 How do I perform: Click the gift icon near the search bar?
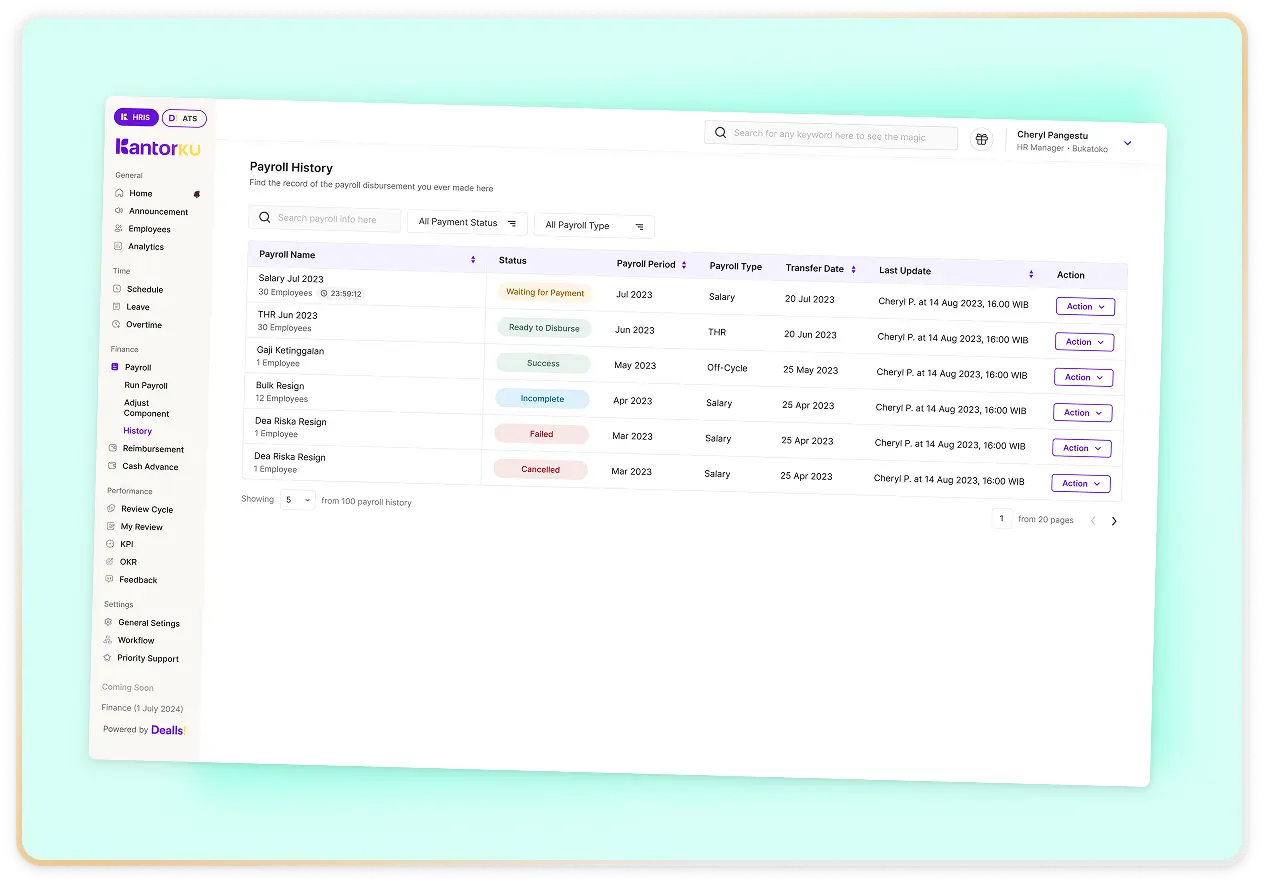pos(981,139)
